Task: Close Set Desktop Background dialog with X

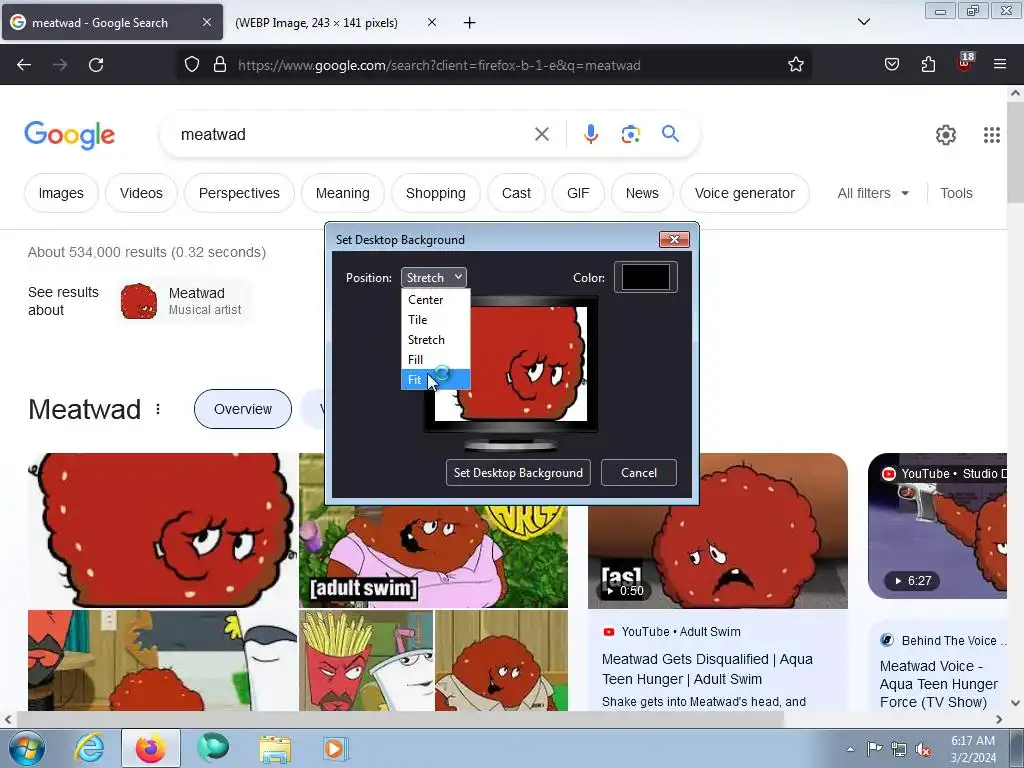Action: click(x=674, y=240)
